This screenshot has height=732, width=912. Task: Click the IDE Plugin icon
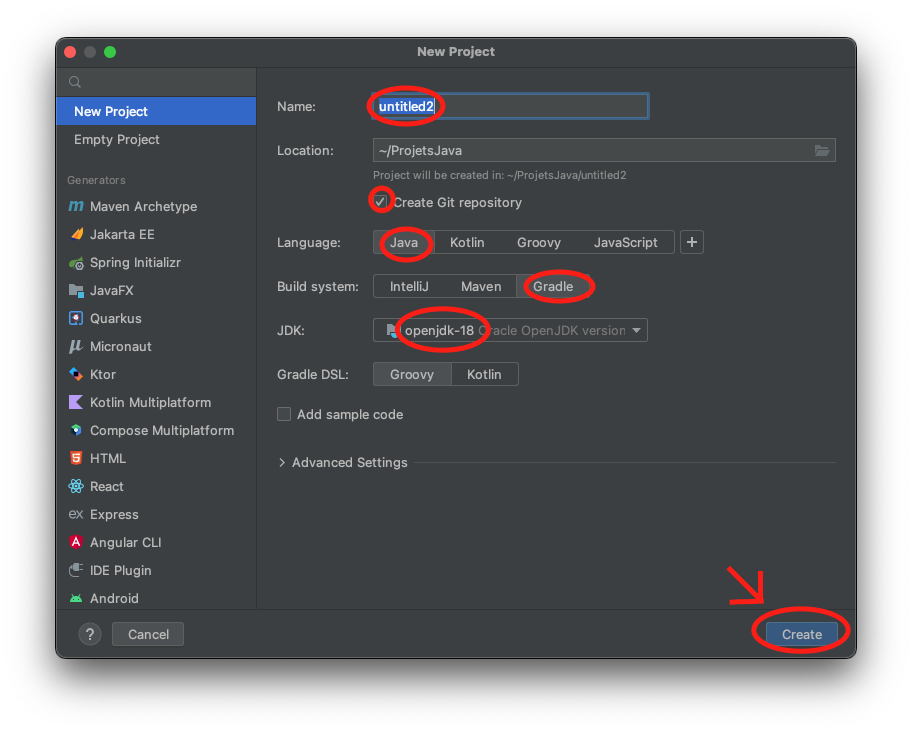76,570
